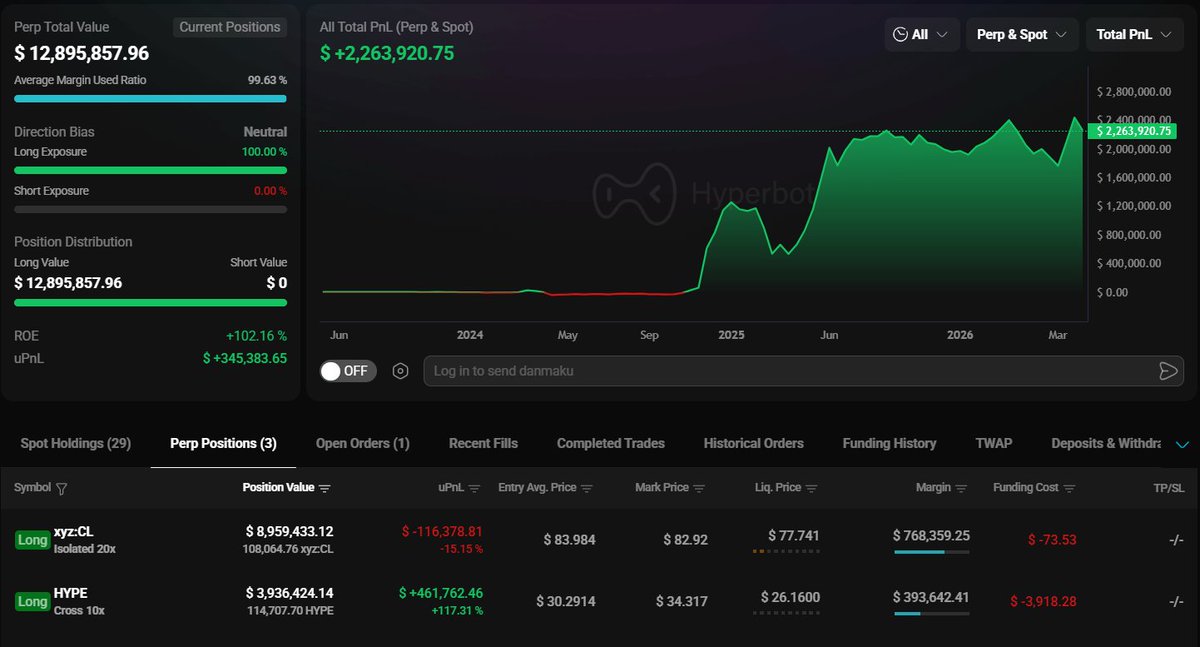This screenshot has width=1200, height=647.
Task: Click the Long badge on HYPE row
Action: pyautogui.click(x=32, y=601)
